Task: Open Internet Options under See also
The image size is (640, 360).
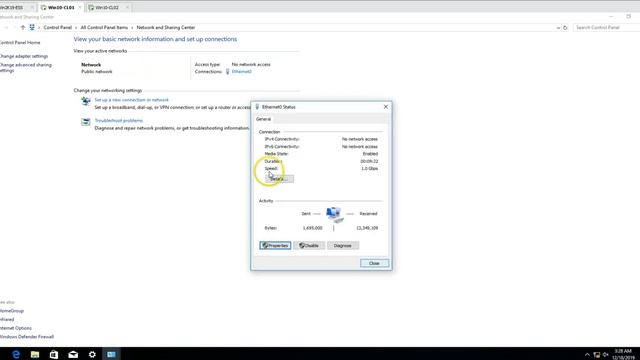Action: pyautogui.click(x=16, y=328)
